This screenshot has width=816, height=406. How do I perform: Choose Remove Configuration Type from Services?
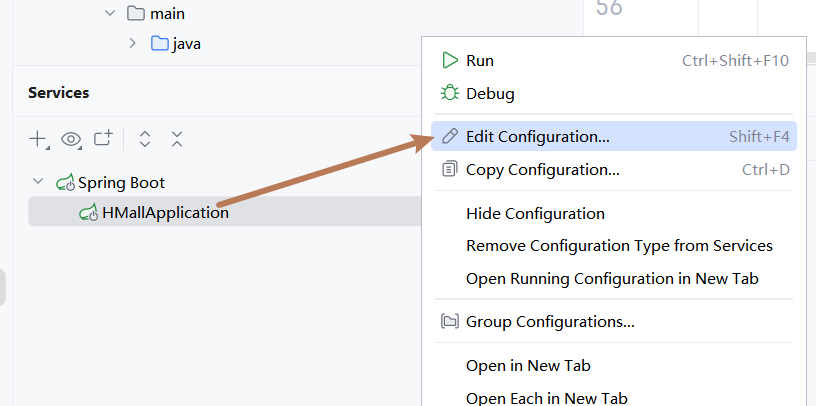[619, 246]
